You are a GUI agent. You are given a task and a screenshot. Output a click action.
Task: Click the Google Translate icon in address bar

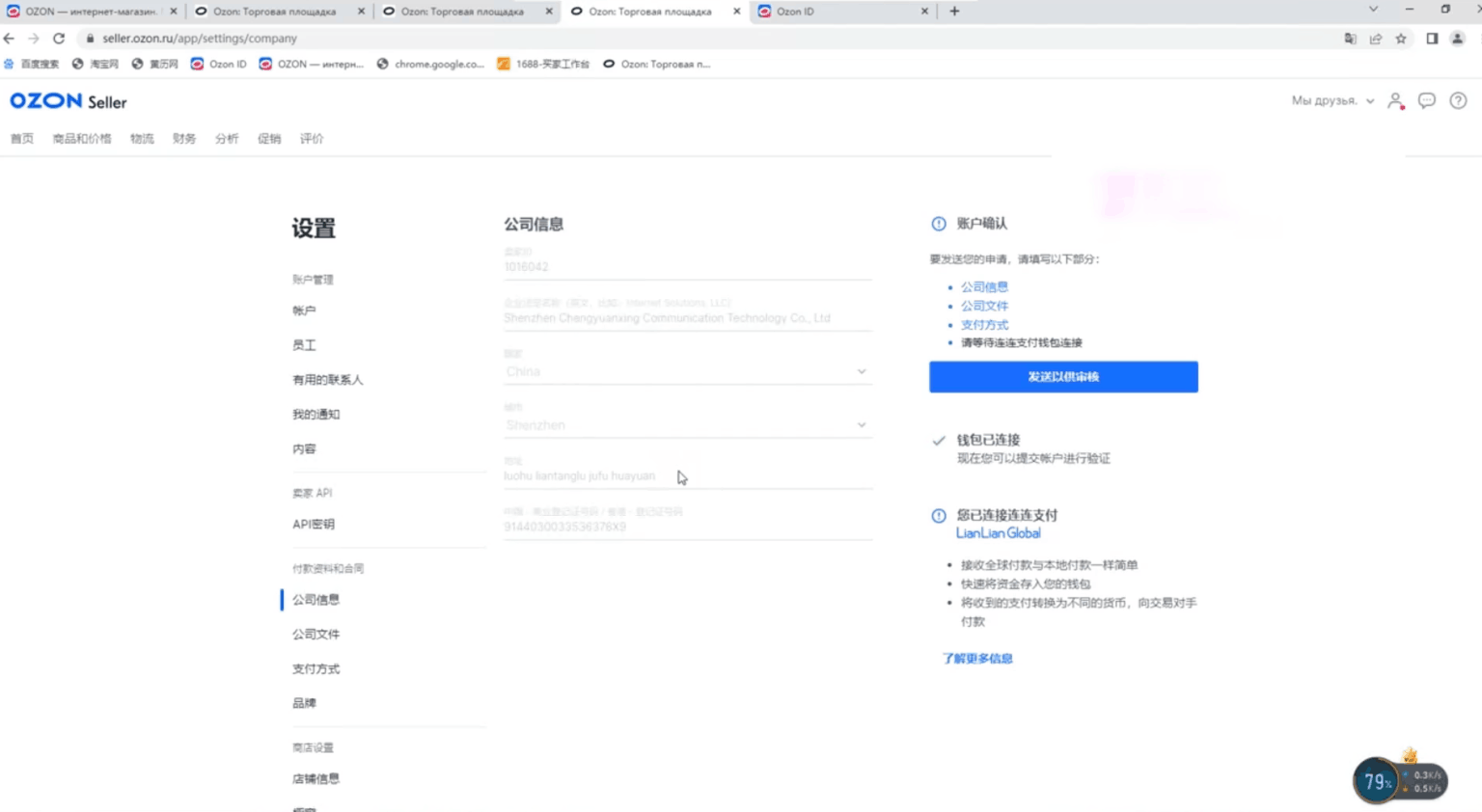pos(1350,39)
